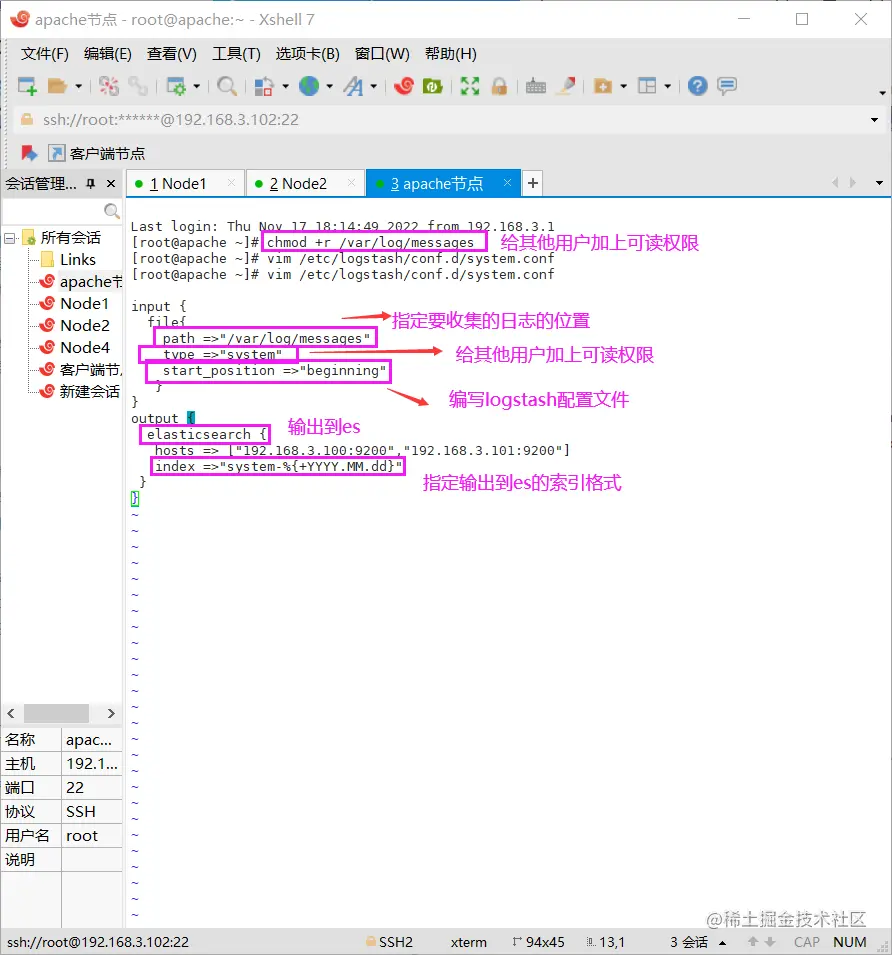Toggle full screen with green arrows icon
The width and height of the screenshot is (892, 955).
[x=469, y=86]
